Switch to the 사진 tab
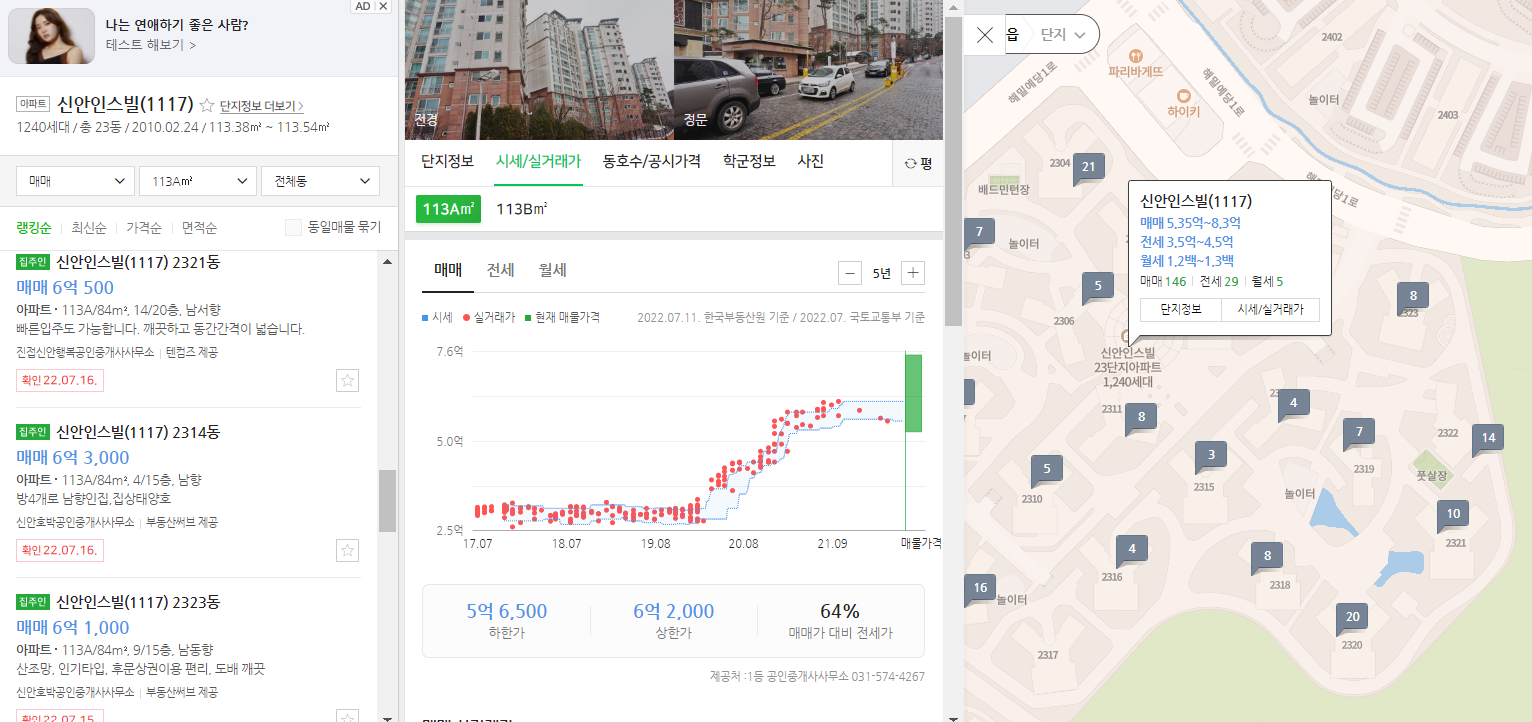Viewport: 1532px width, 722px height. pos(810,162)
